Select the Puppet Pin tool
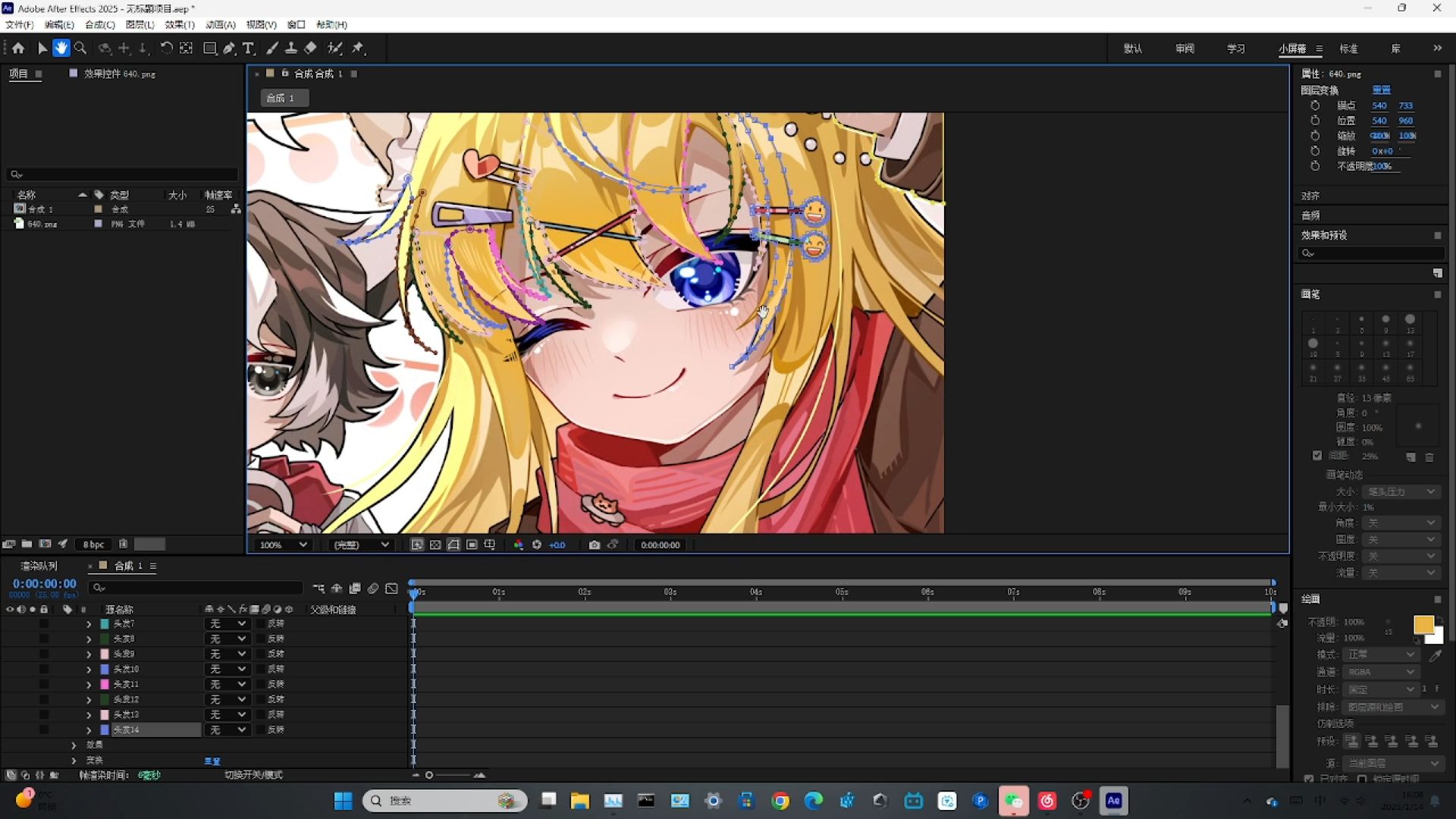Screen dimensions: 1456x819 358,48
